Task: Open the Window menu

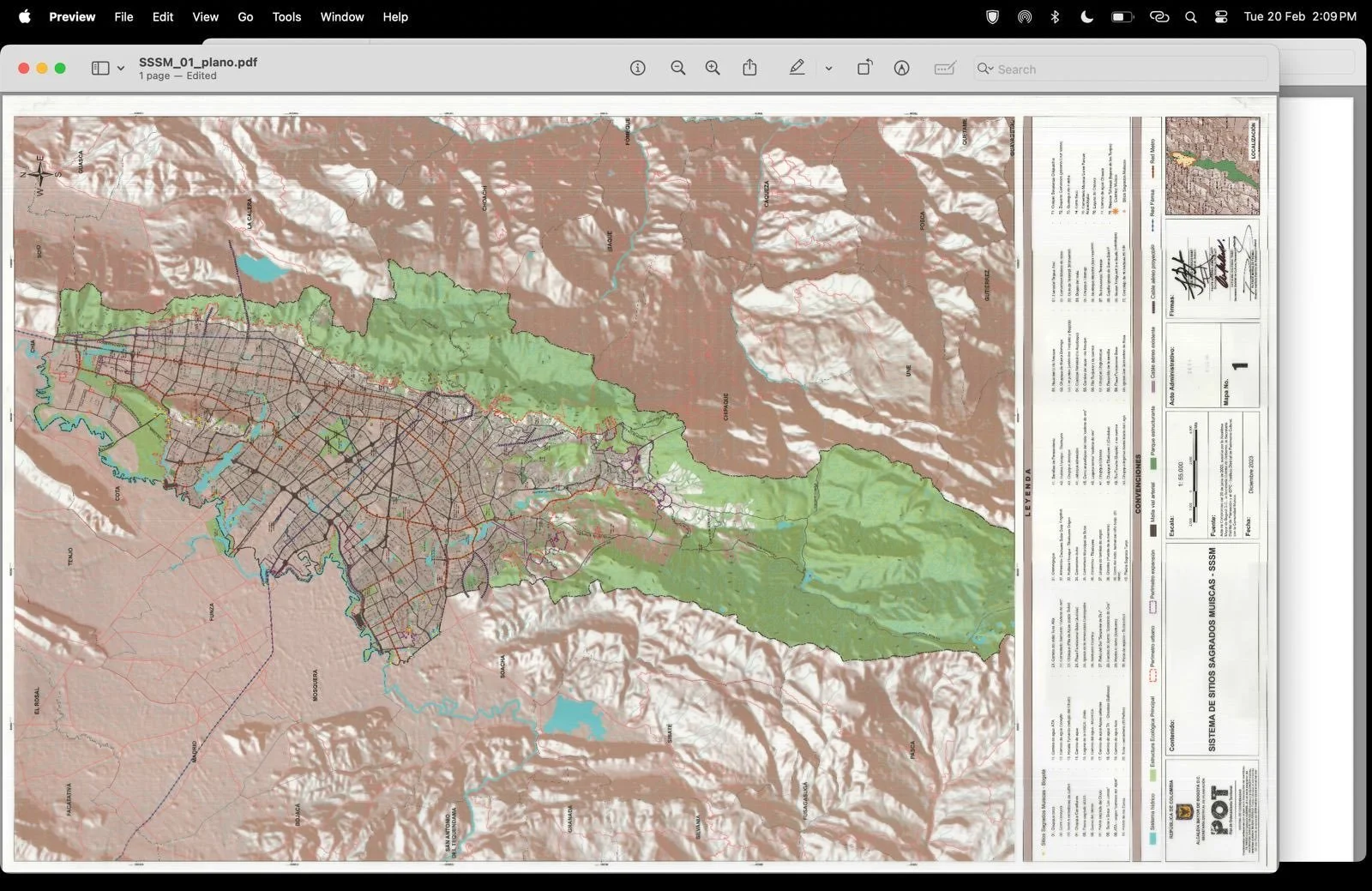Action: click(342, 16)
